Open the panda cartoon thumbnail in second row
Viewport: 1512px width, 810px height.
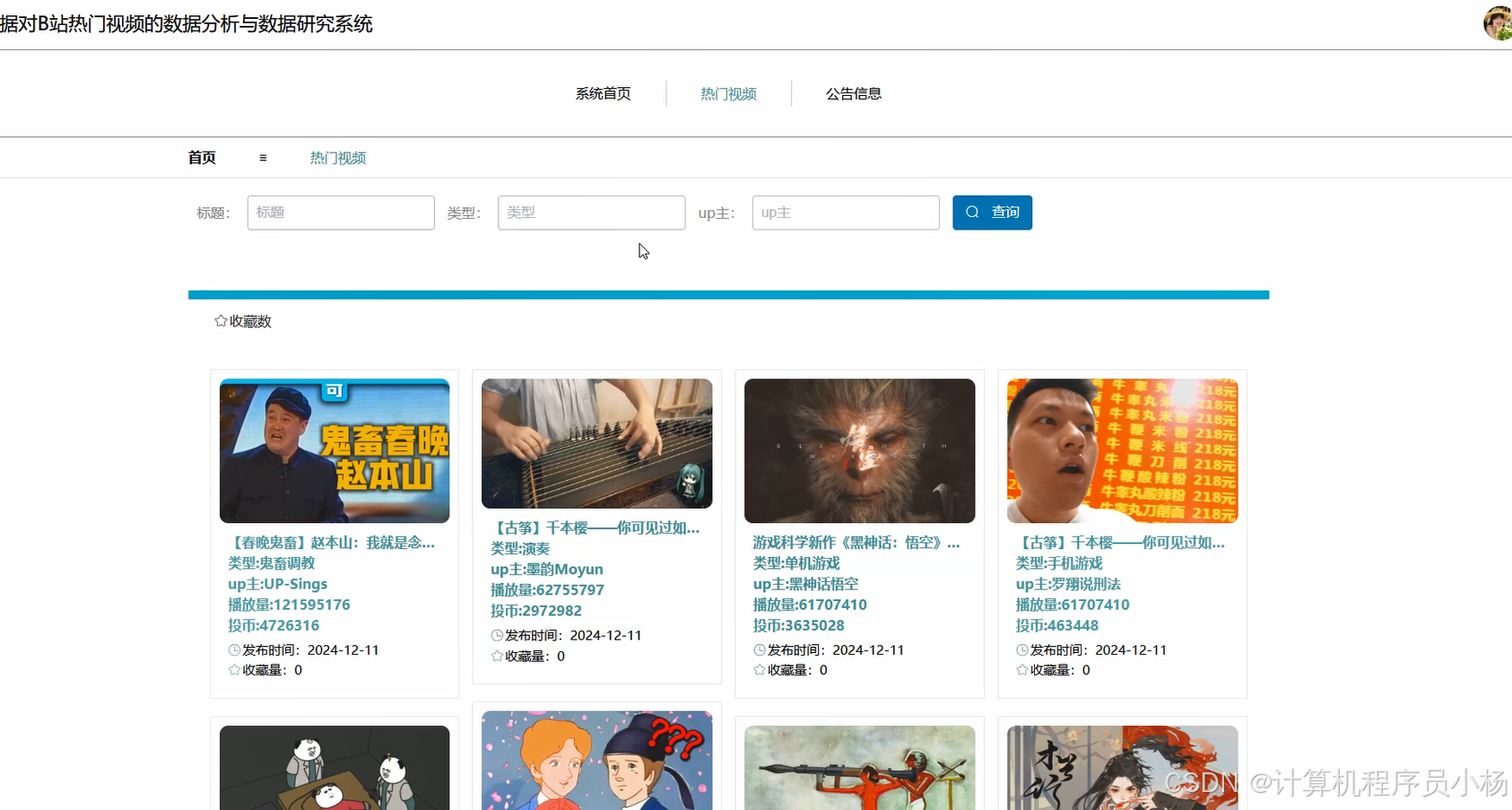[335, 768]
